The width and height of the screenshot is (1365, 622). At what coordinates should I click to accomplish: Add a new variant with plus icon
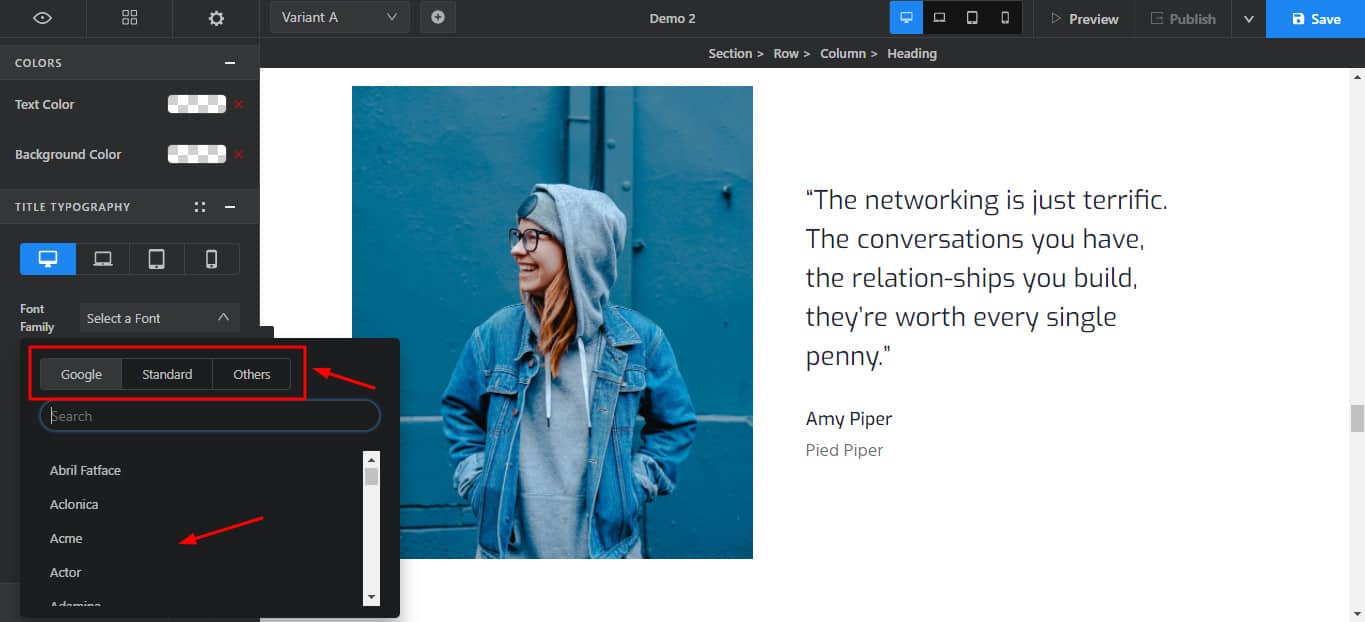pos(438,17)
